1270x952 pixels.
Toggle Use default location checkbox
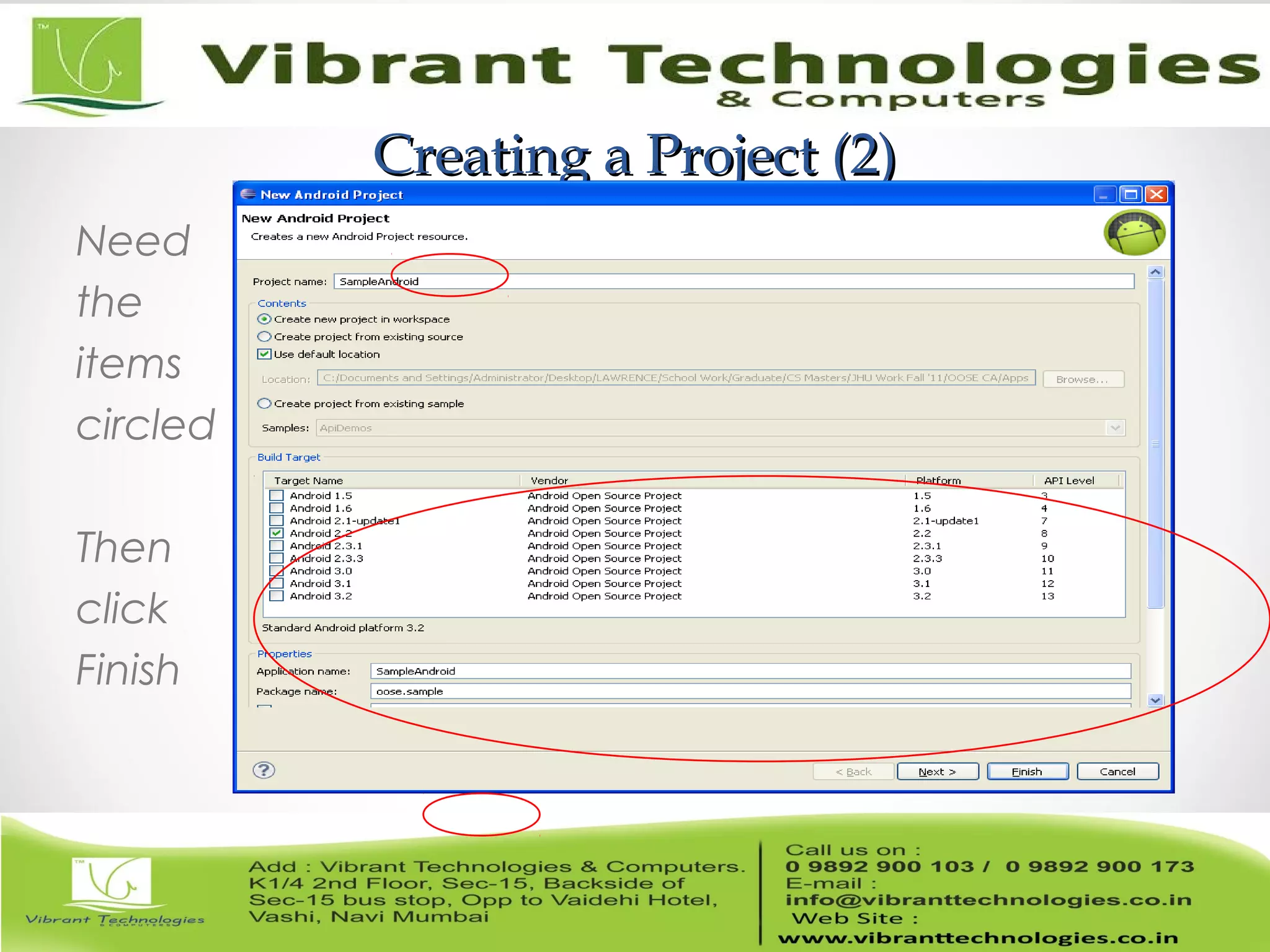click(x=265, y=354)
